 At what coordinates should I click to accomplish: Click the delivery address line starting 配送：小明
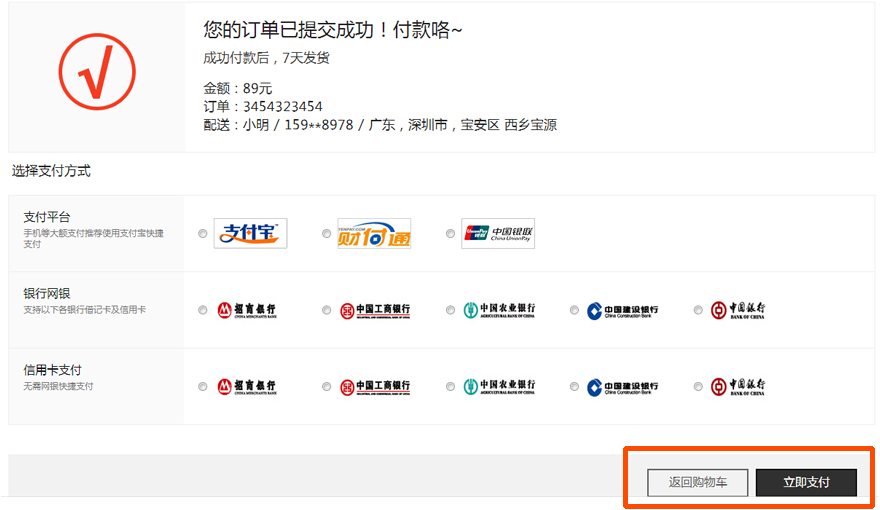coord(380,125)
